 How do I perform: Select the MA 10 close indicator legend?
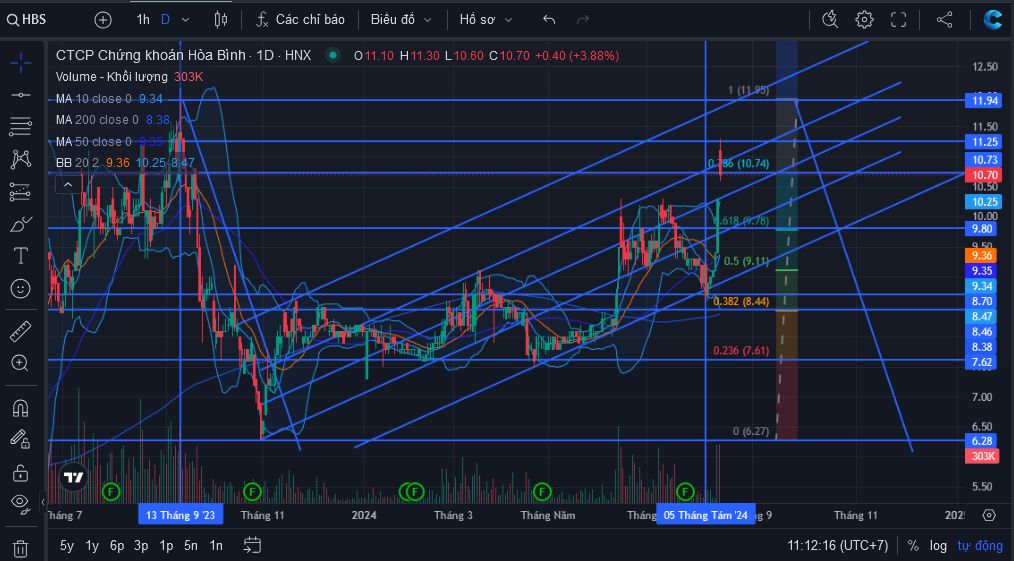click(x=94, y=99)
